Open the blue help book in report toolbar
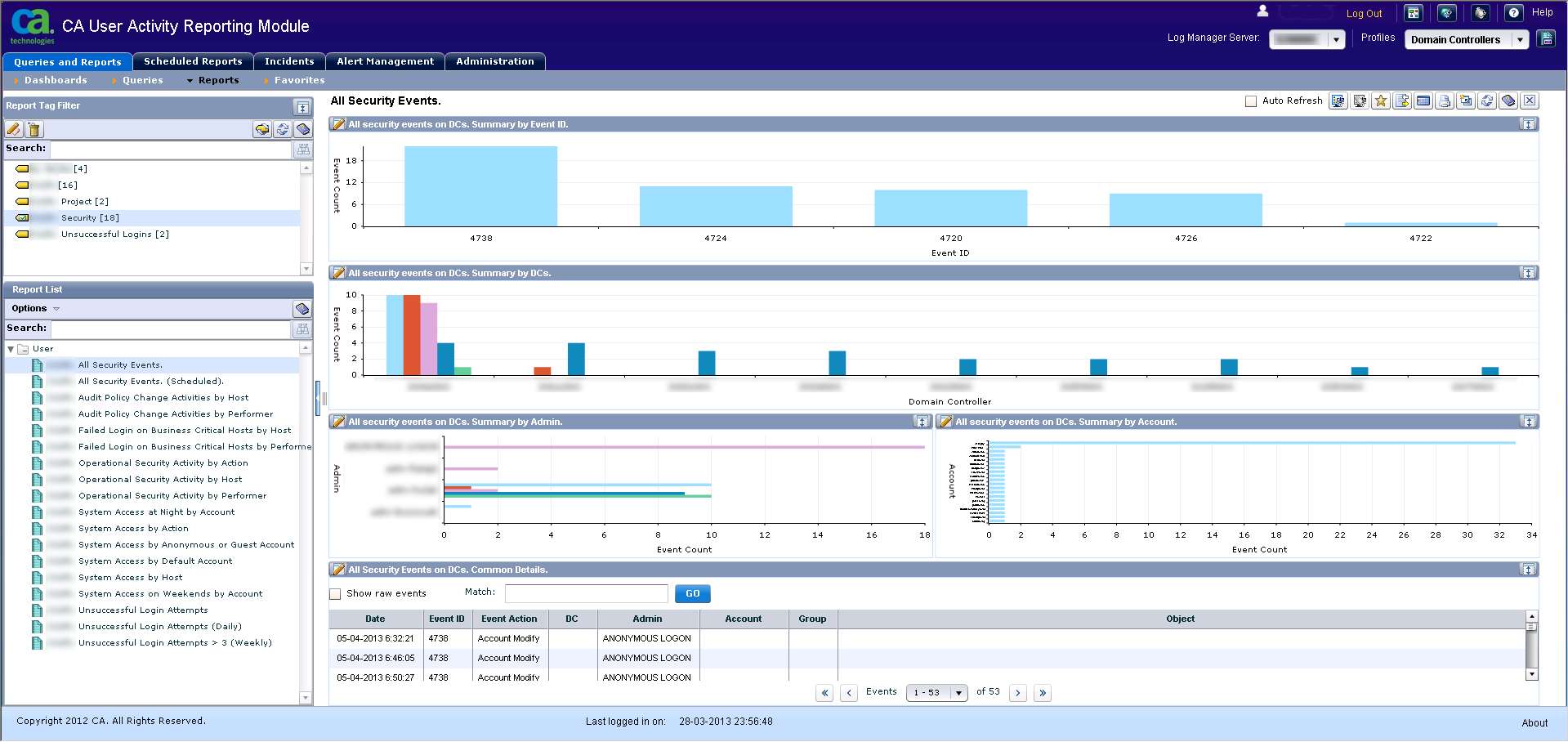1568x742 pixels. coord(1508,101)
